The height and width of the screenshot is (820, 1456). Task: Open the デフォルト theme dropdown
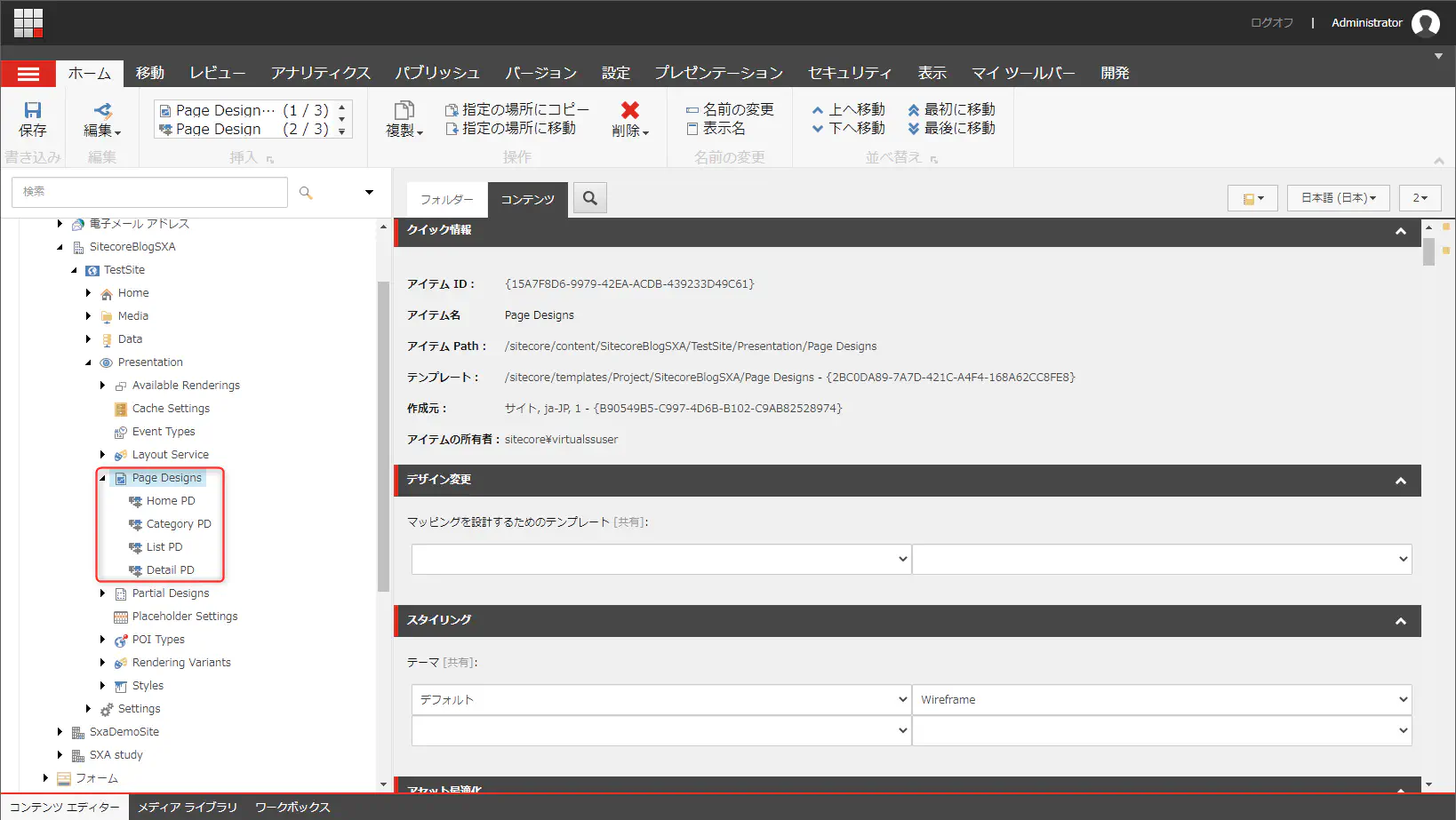click(x=661, y=700)
